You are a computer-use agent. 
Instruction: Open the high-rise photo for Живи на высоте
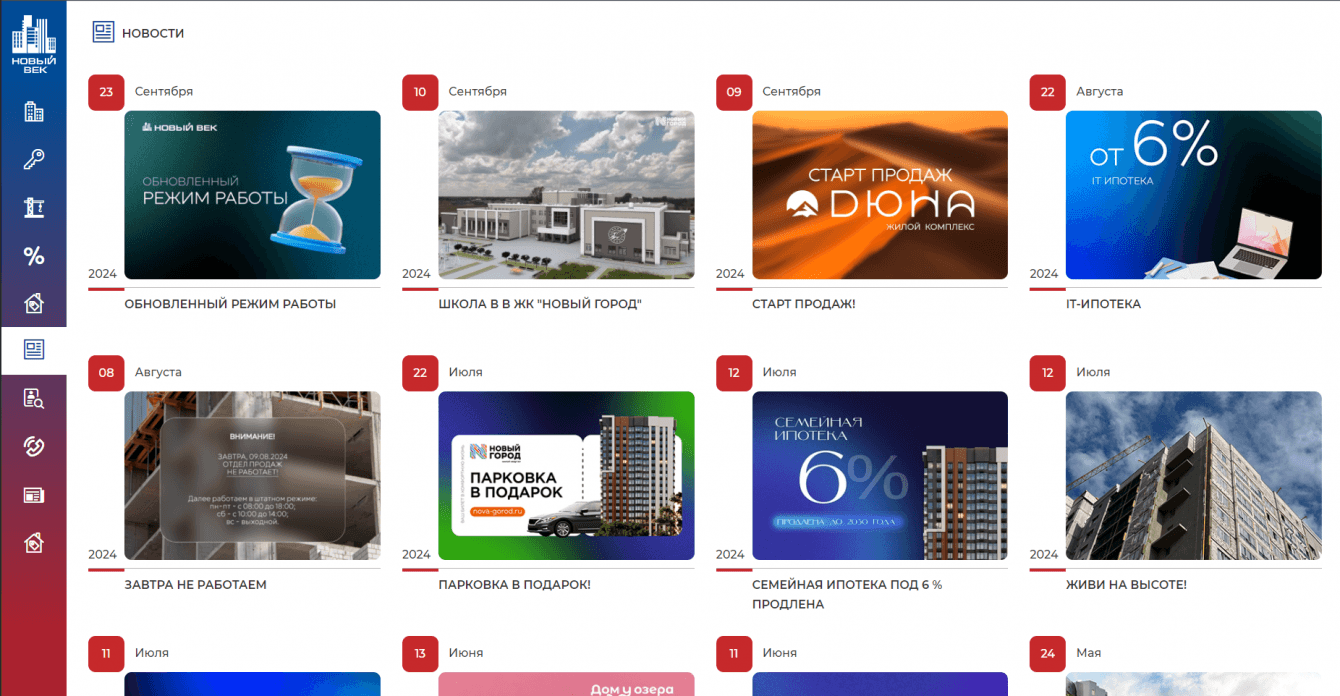pyautogui.click(x=1194, y=476)
